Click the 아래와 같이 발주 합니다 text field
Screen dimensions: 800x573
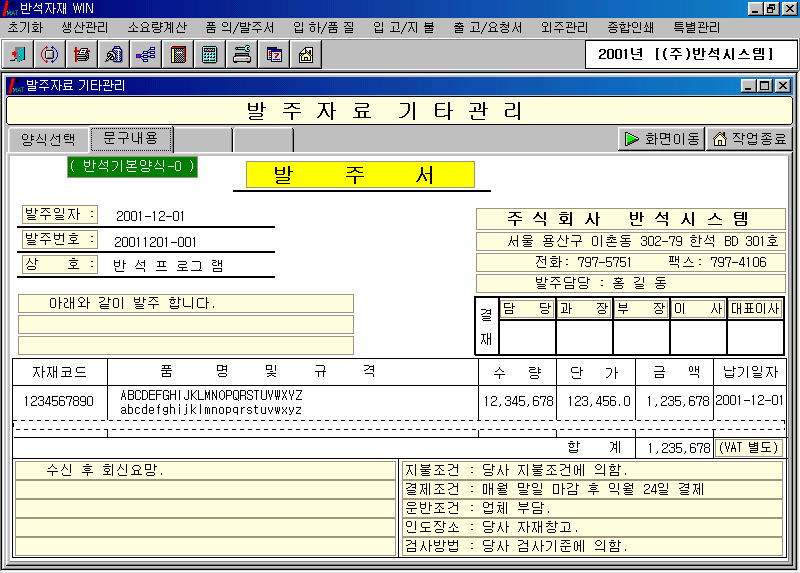186,303
